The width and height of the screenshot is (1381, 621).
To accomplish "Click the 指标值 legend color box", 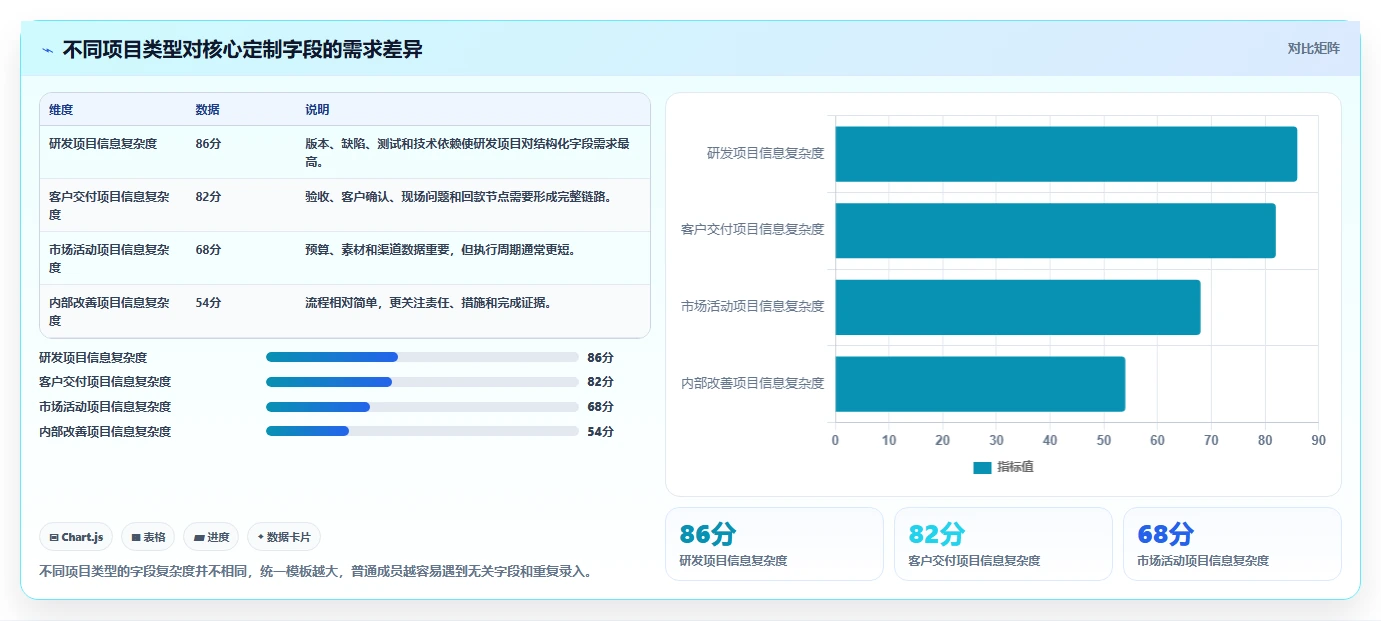I will (x=982, y=467).
